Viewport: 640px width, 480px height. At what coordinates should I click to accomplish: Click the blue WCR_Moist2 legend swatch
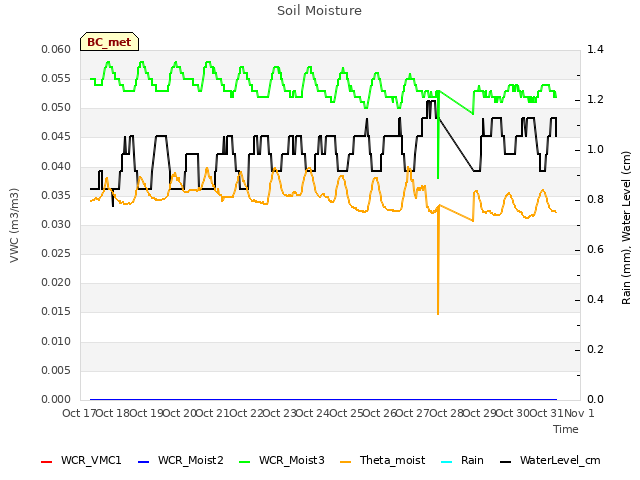(x=144, y=462)
